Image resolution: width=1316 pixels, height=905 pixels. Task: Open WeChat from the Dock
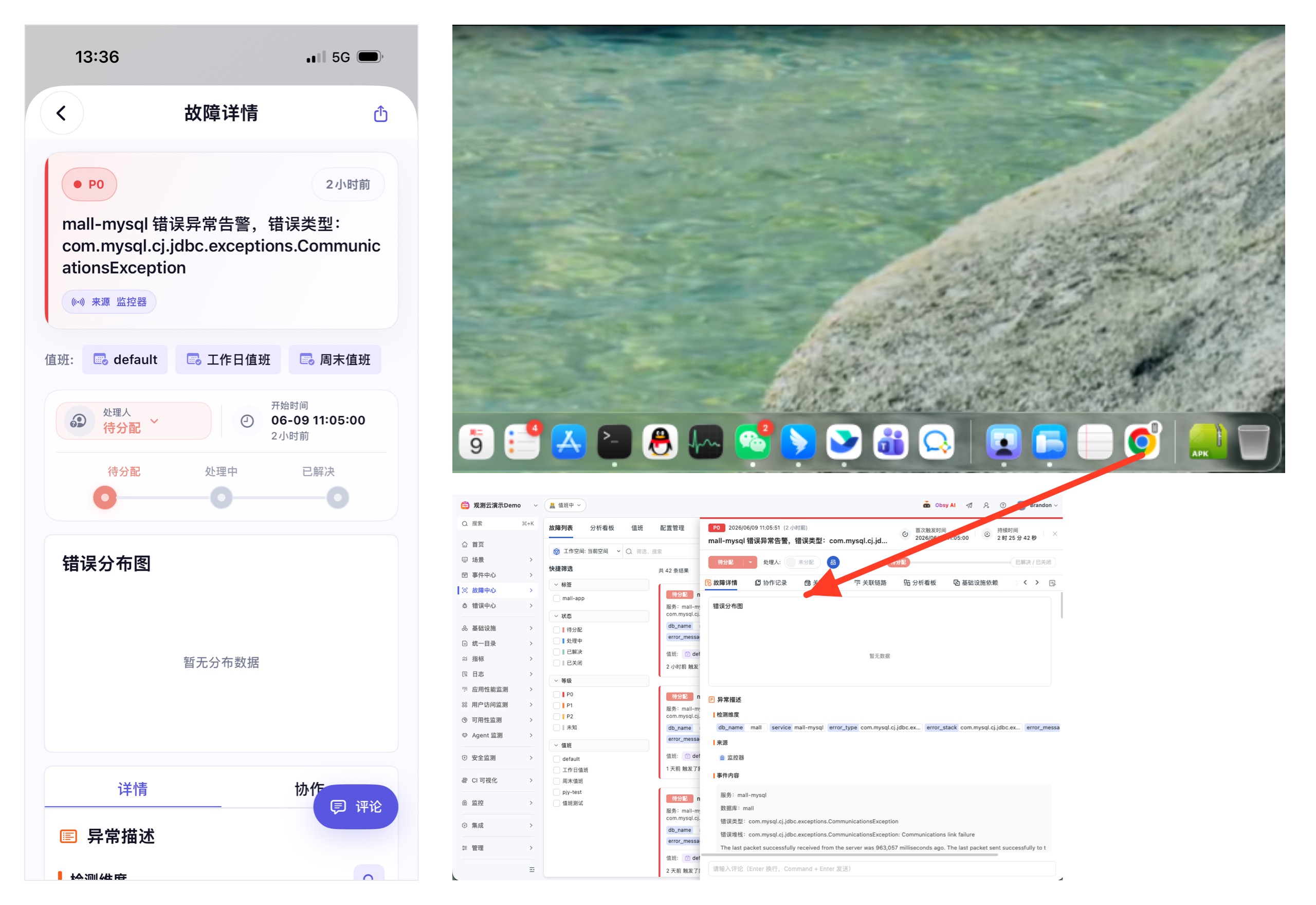tap(752, 442)
